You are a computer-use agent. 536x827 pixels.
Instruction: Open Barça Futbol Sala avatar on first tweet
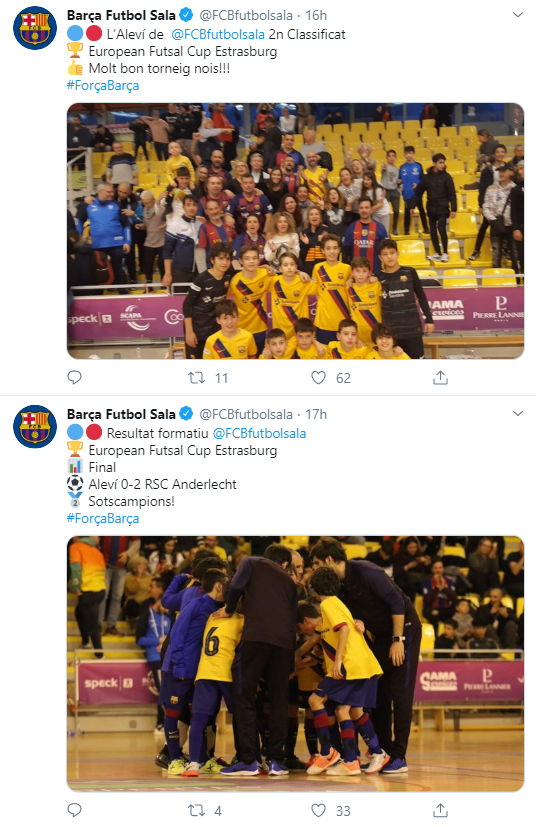click(35, 28)
